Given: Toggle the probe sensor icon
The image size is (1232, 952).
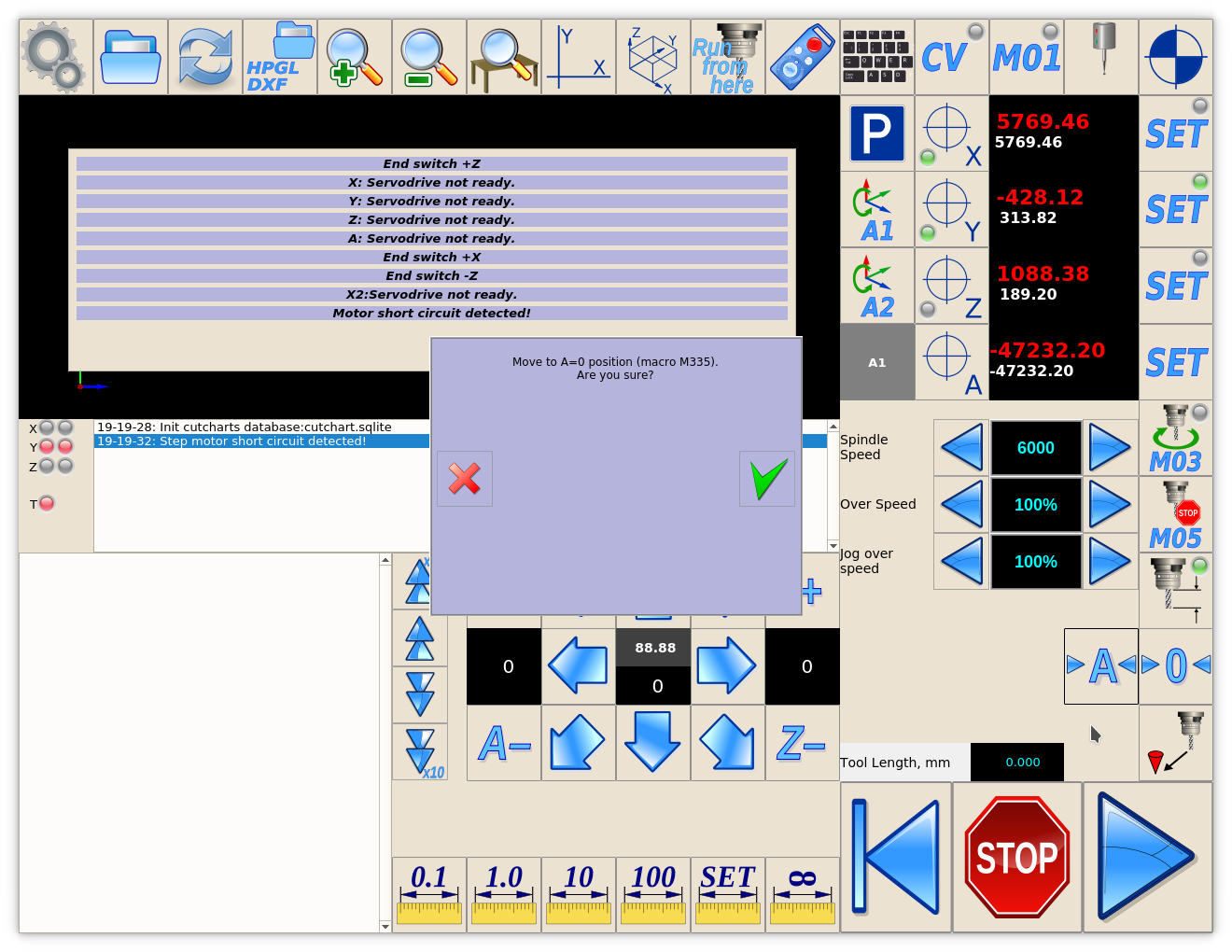Looking at the screenshot, I should [1101, 57].
